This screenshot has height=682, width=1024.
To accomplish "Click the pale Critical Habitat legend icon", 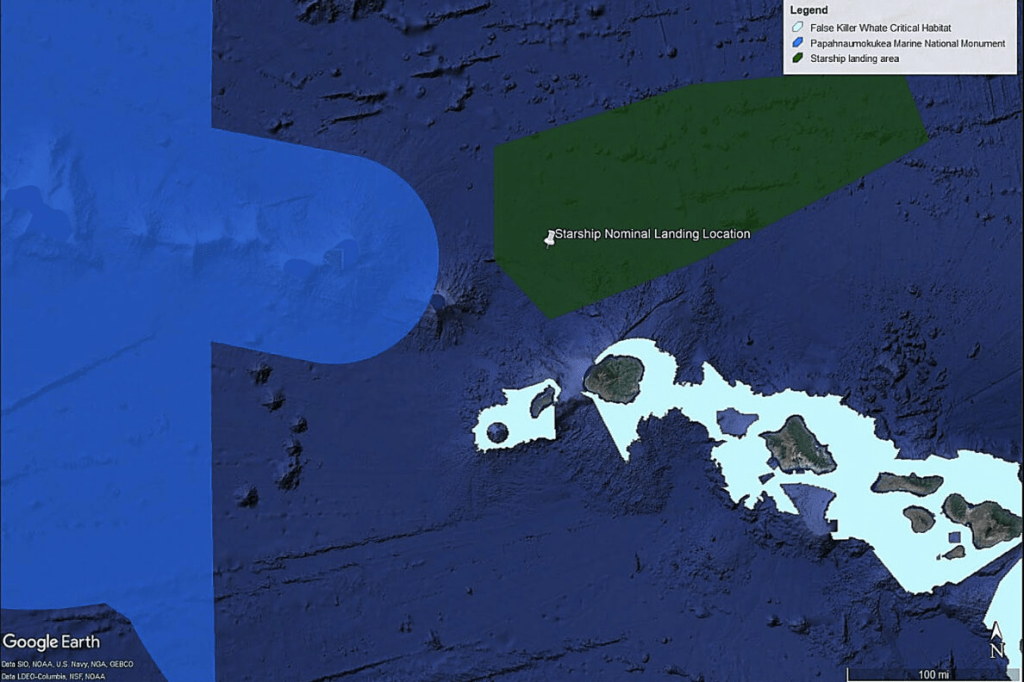I will click(x=796, y=29).
